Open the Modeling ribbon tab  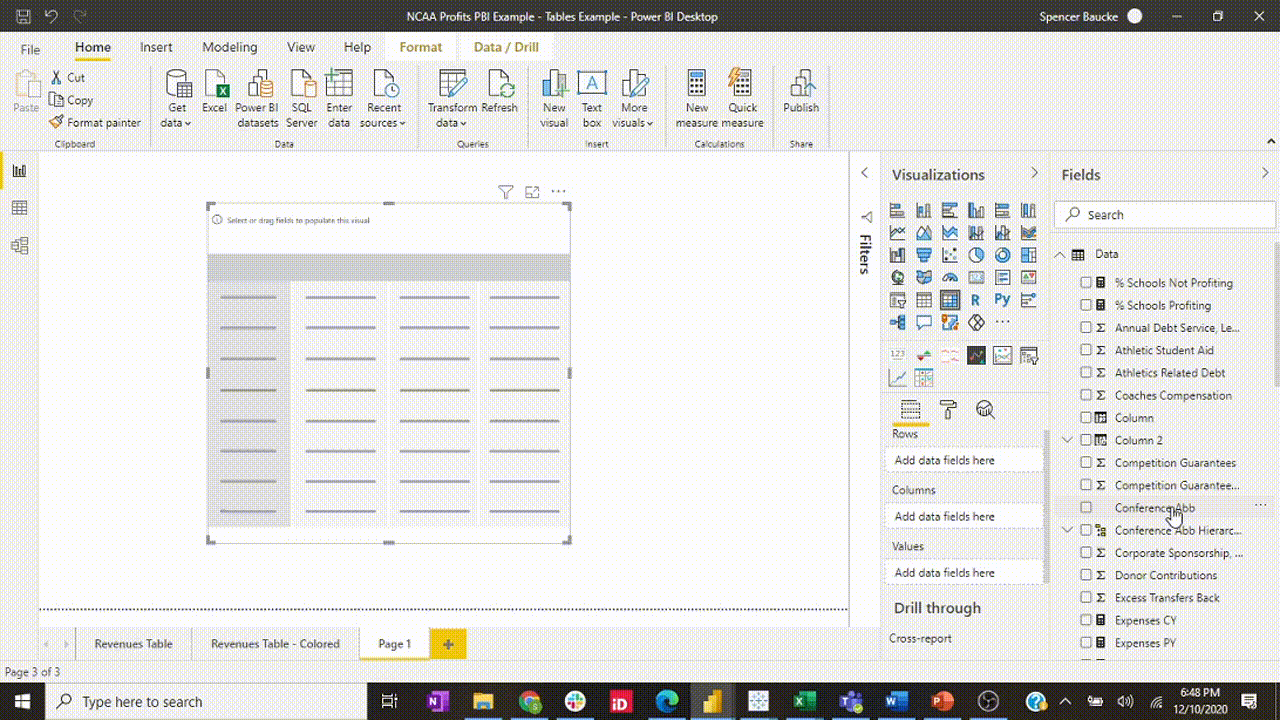[x=229, y=47]
